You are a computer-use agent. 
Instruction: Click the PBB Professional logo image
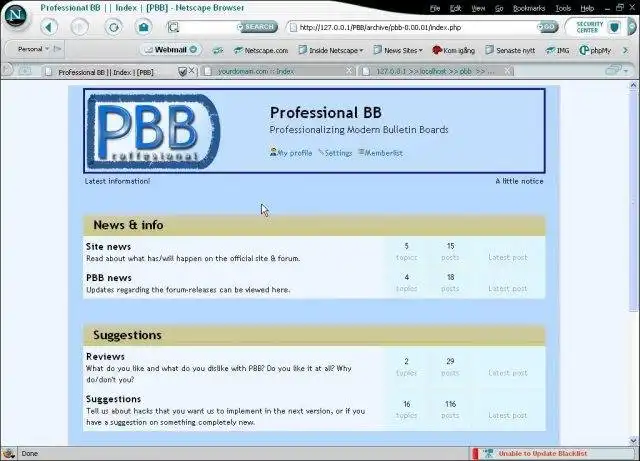(x=154, y=131)
